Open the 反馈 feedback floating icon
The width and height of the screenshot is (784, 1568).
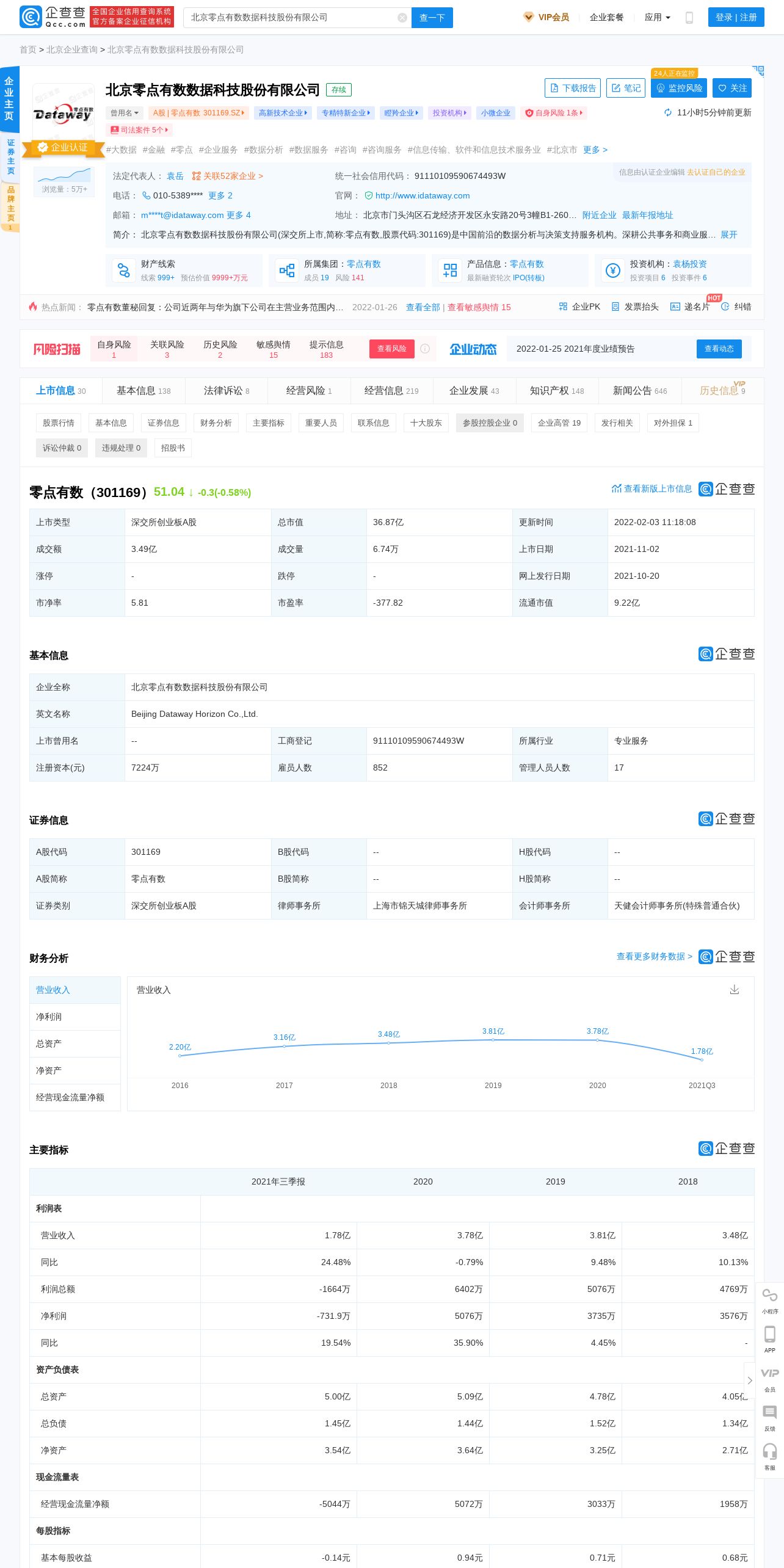pos(770,1418)
